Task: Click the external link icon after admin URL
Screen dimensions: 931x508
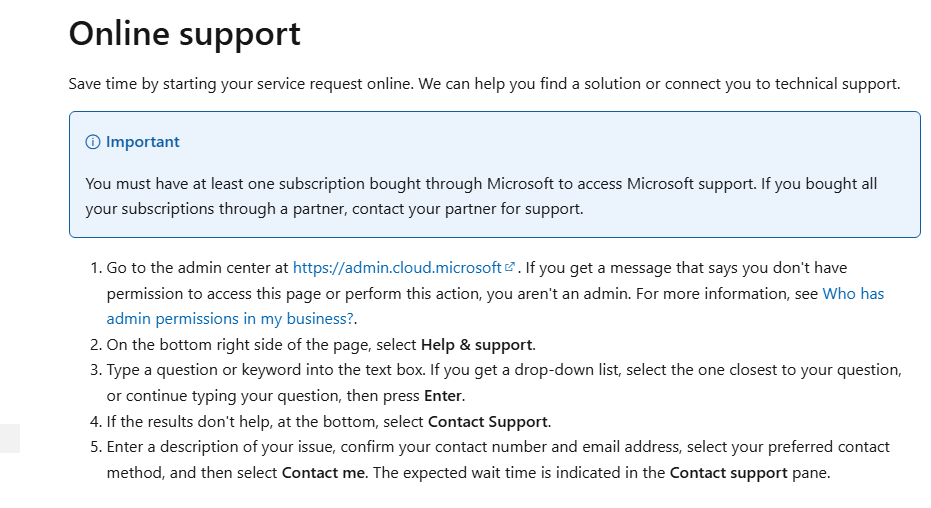Action: 510,267
